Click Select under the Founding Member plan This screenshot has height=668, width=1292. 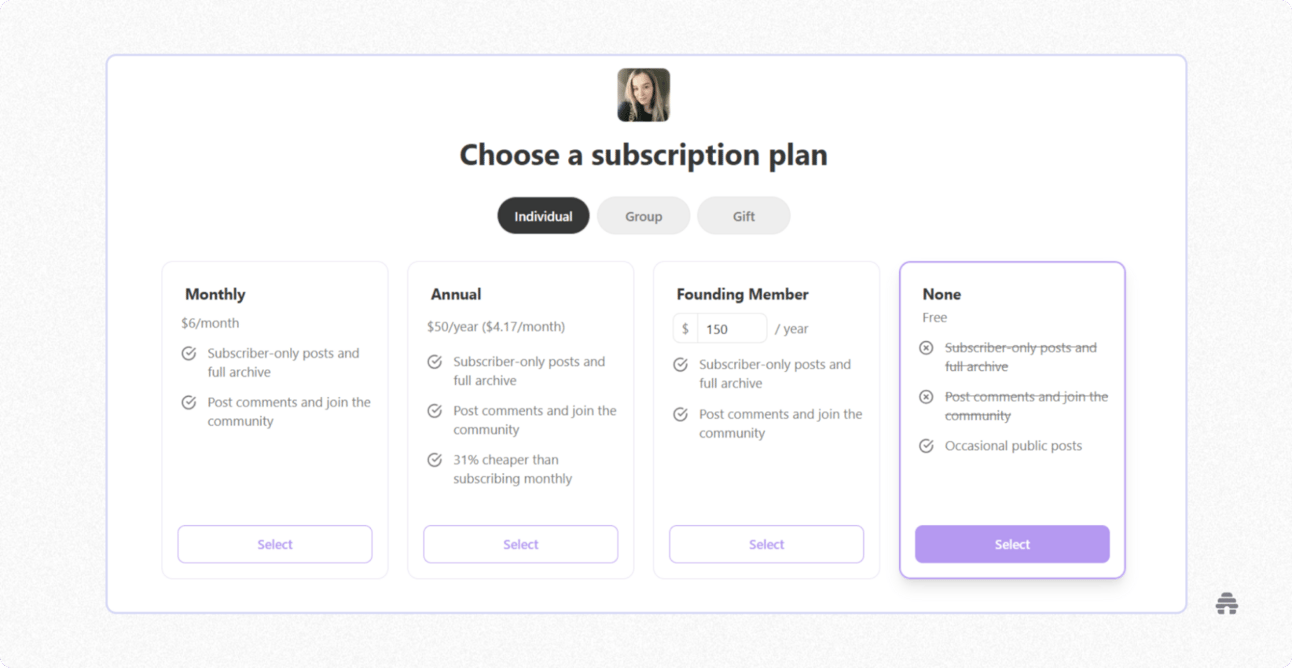(x=766, y=544)
